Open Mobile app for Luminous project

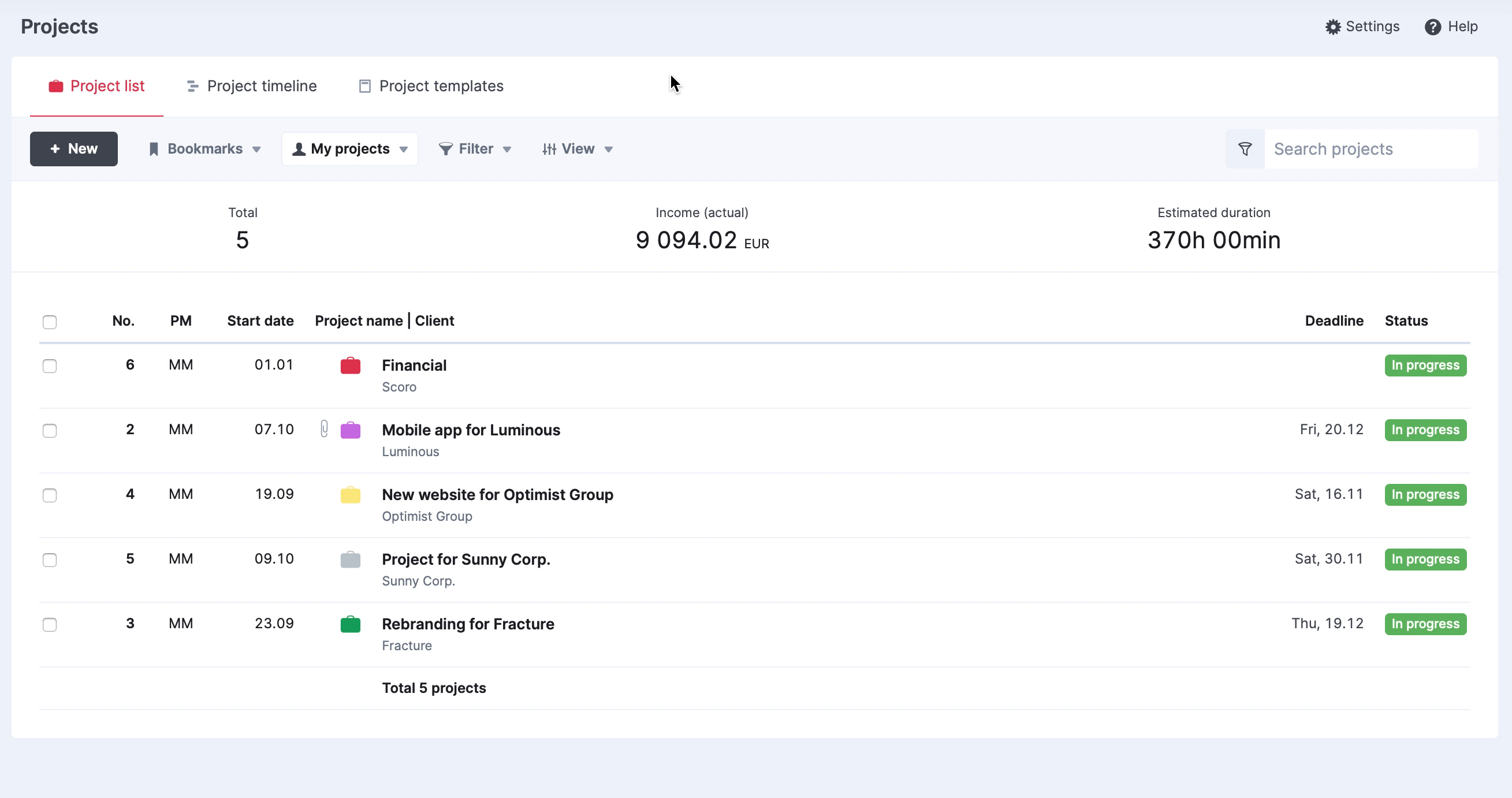[x=471, y=430]
